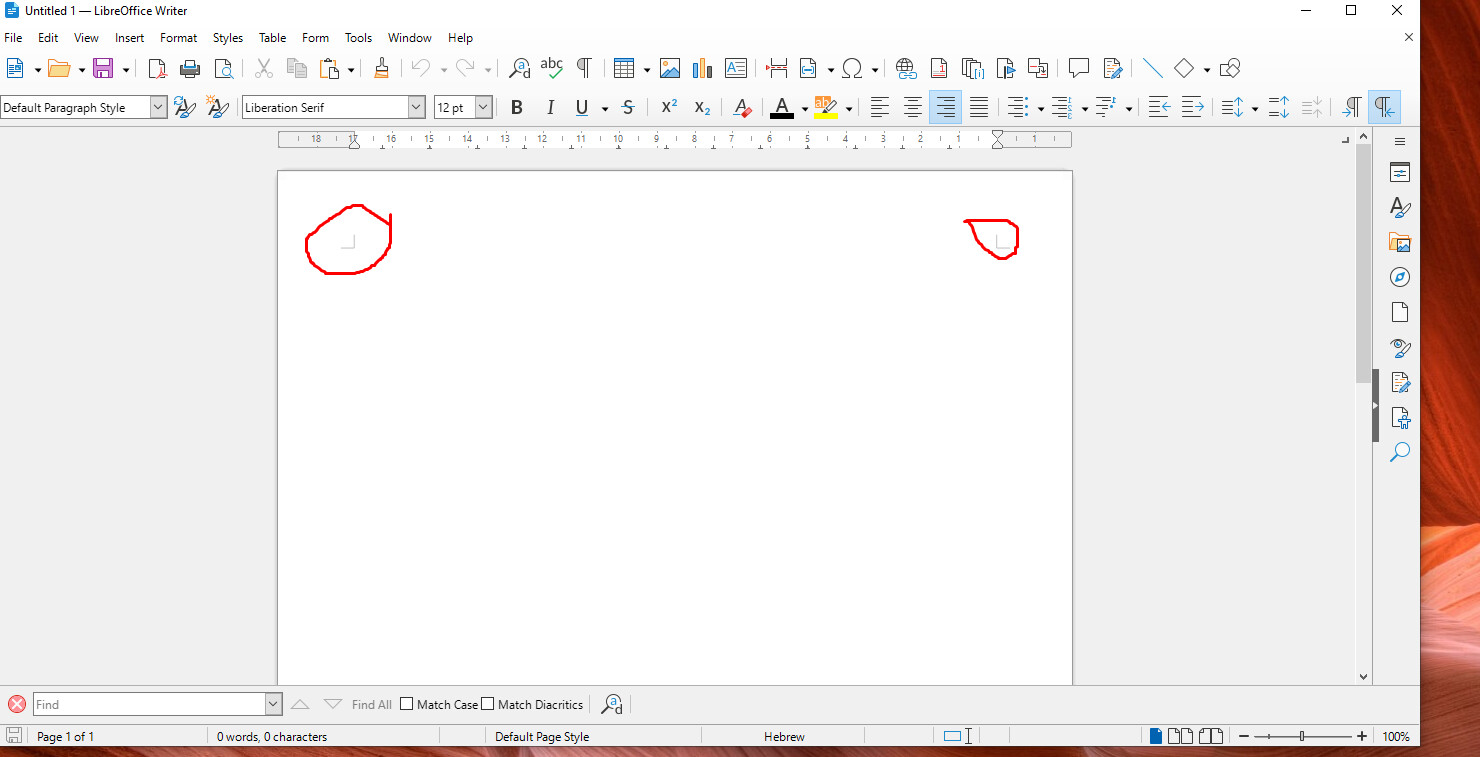Click Default Page Style in status bar
The height and width of the screenshot is (757, 1480).
[542, 737]
